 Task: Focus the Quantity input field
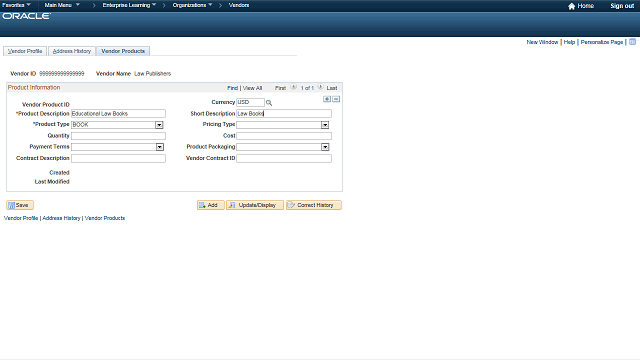[118, 136]
